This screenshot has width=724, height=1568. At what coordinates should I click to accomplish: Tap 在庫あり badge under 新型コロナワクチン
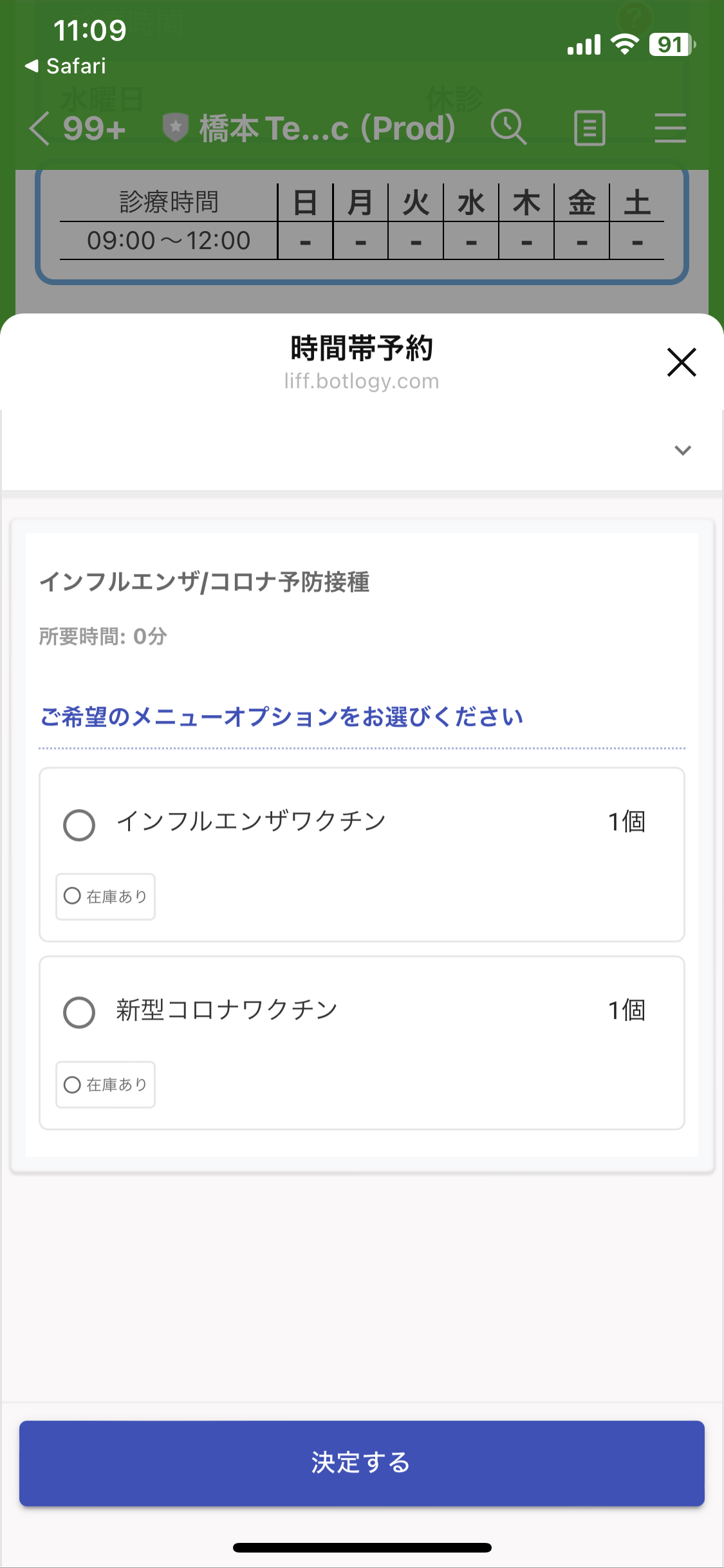click(x=106, y=1085)
